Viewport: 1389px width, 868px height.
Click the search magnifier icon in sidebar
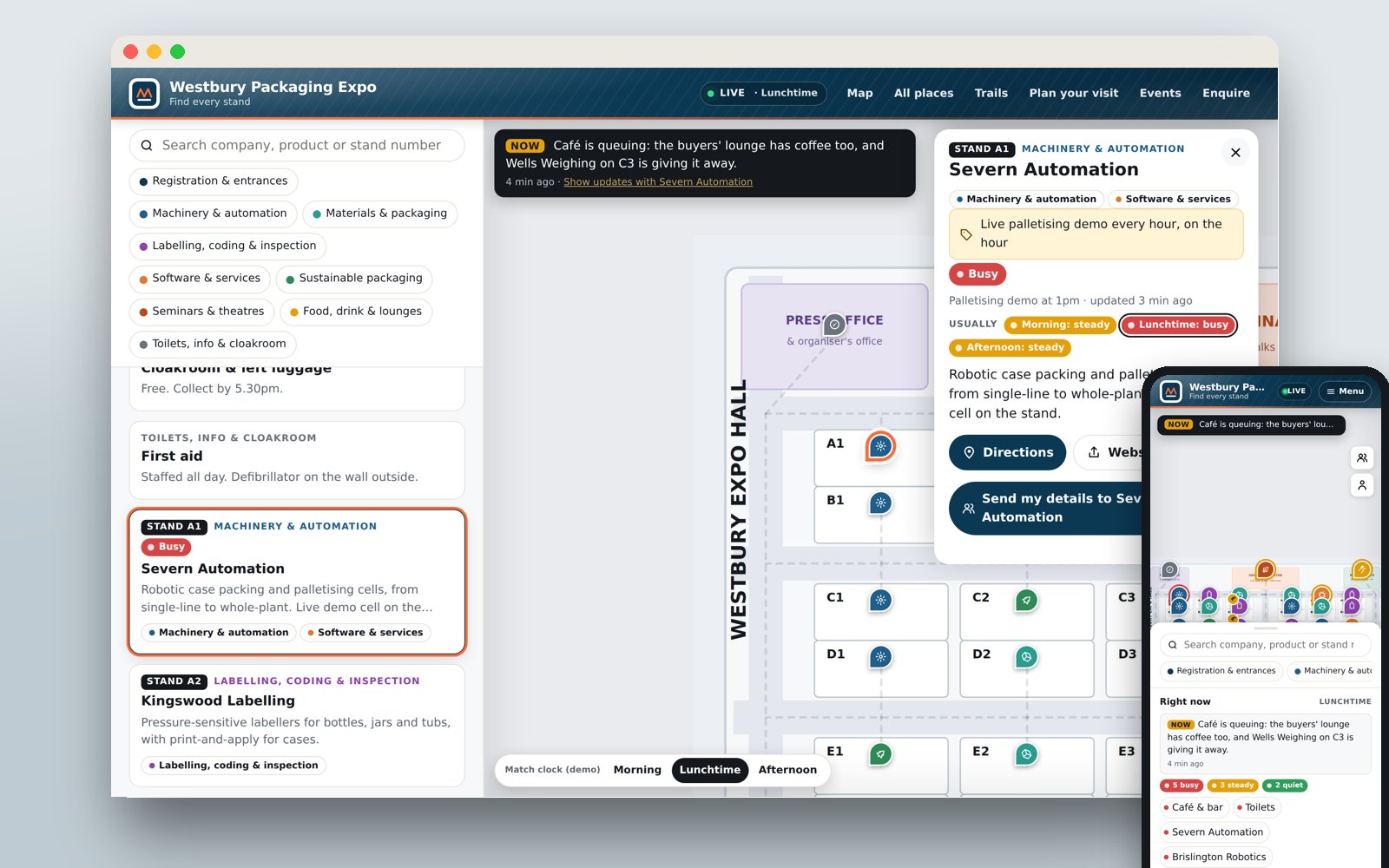tap(147, 146)
